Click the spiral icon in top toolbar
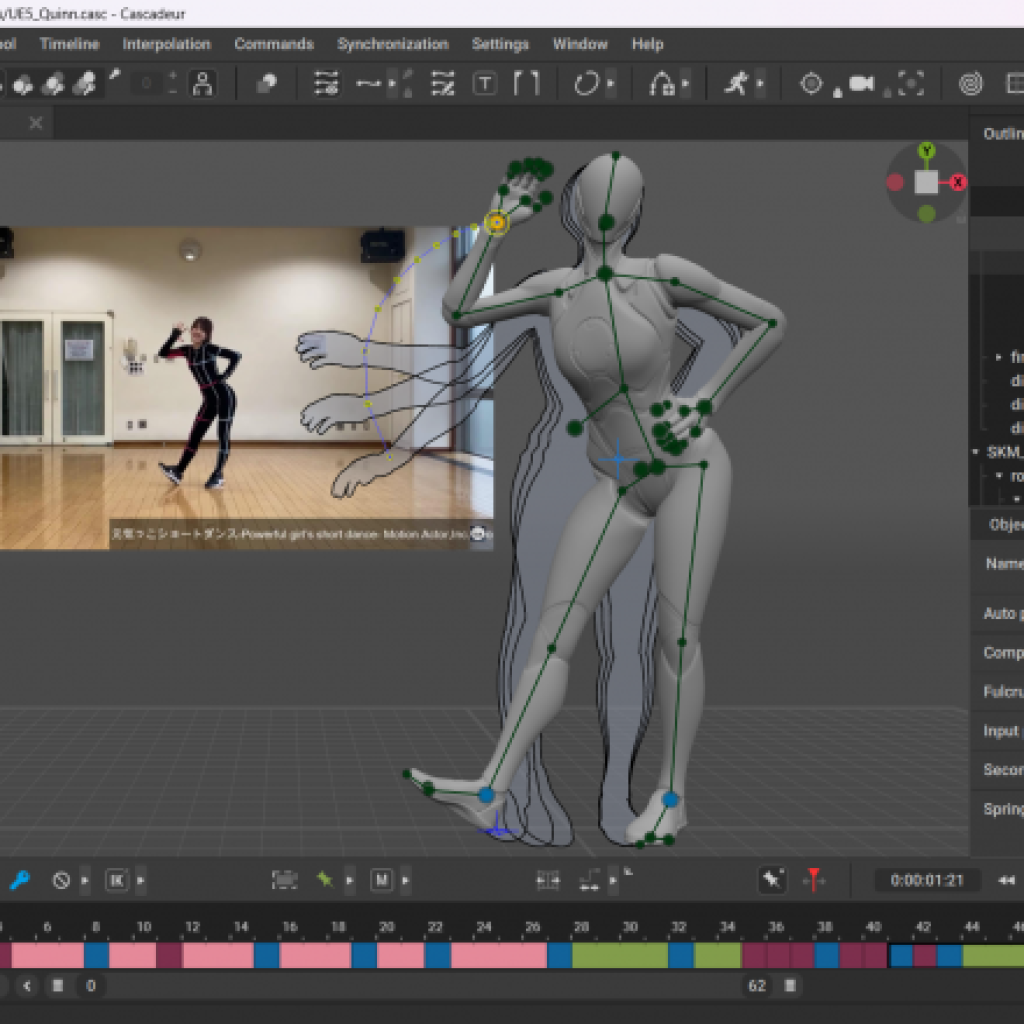Screen dimensions: 1024x1024 coord(970,84)
